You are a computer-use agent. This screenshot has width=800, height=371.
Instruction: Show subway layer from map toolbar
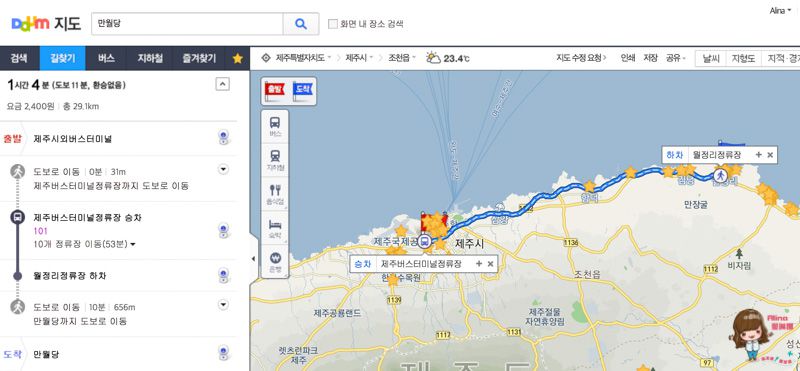click(274, 160)
